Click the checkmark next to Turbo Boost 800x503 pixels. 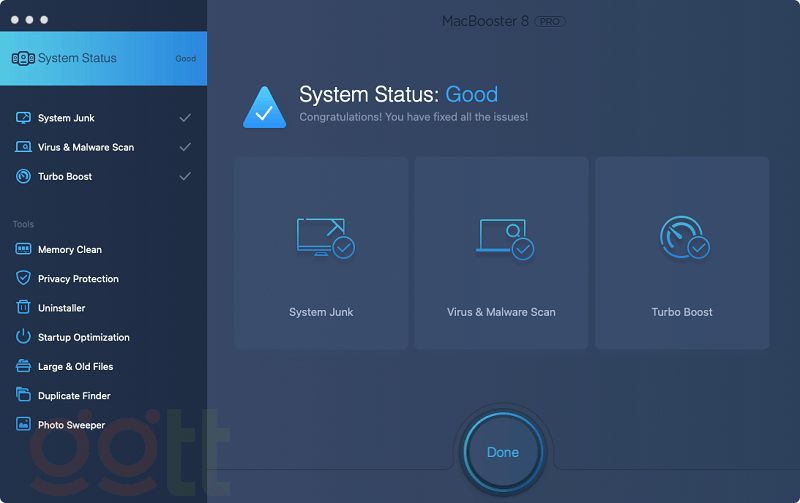(185, 176)
